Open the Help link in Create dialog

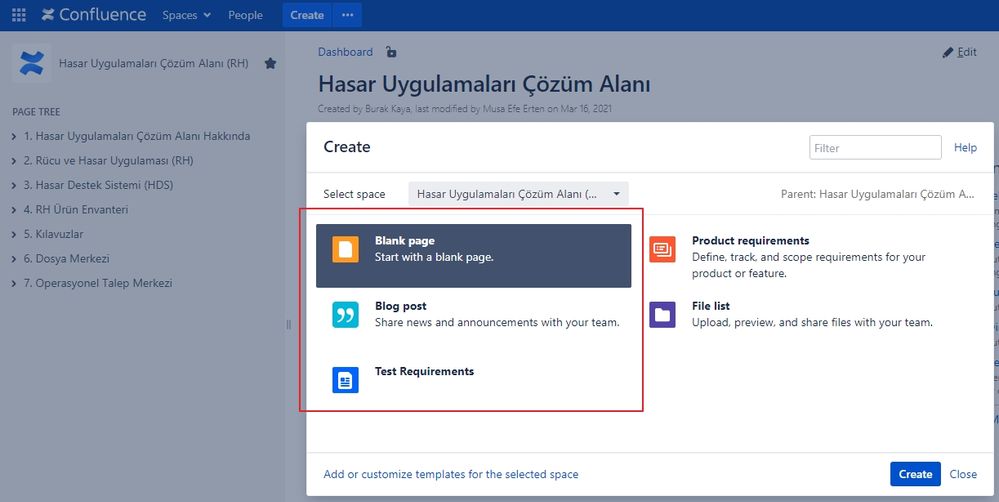pyautogui.click(x=965, y=148)
